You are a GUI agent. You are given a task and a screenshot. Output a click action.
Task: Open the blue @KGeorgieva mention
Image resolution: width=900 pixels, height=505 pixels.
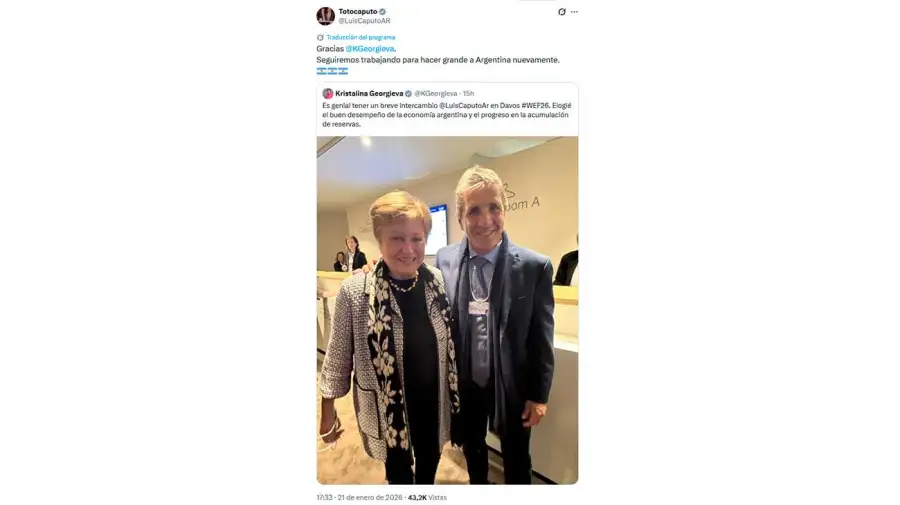click(370, 49)
